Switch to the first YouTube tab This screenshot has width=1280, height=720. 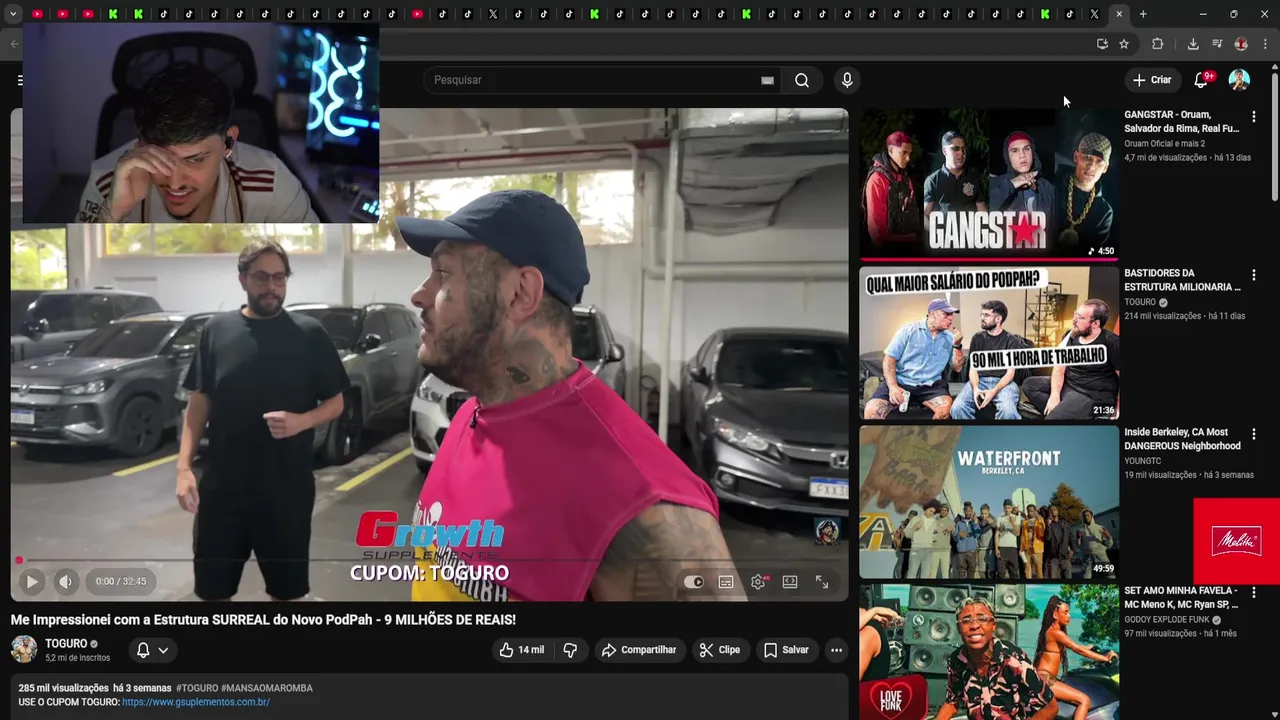click(x=37, y=14)
